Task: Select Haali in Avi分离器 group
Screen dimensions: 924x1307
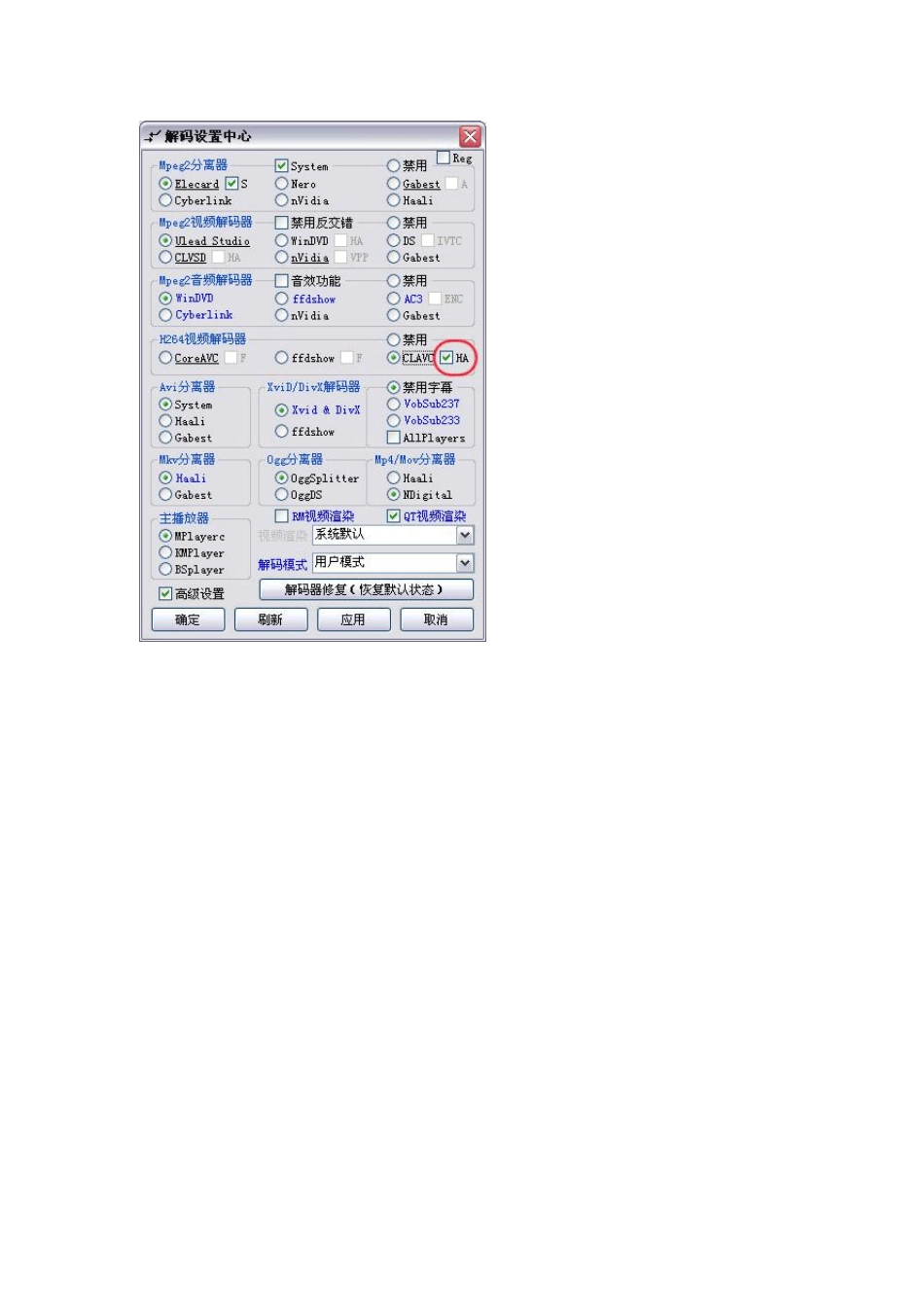Action: click(165, 421)
